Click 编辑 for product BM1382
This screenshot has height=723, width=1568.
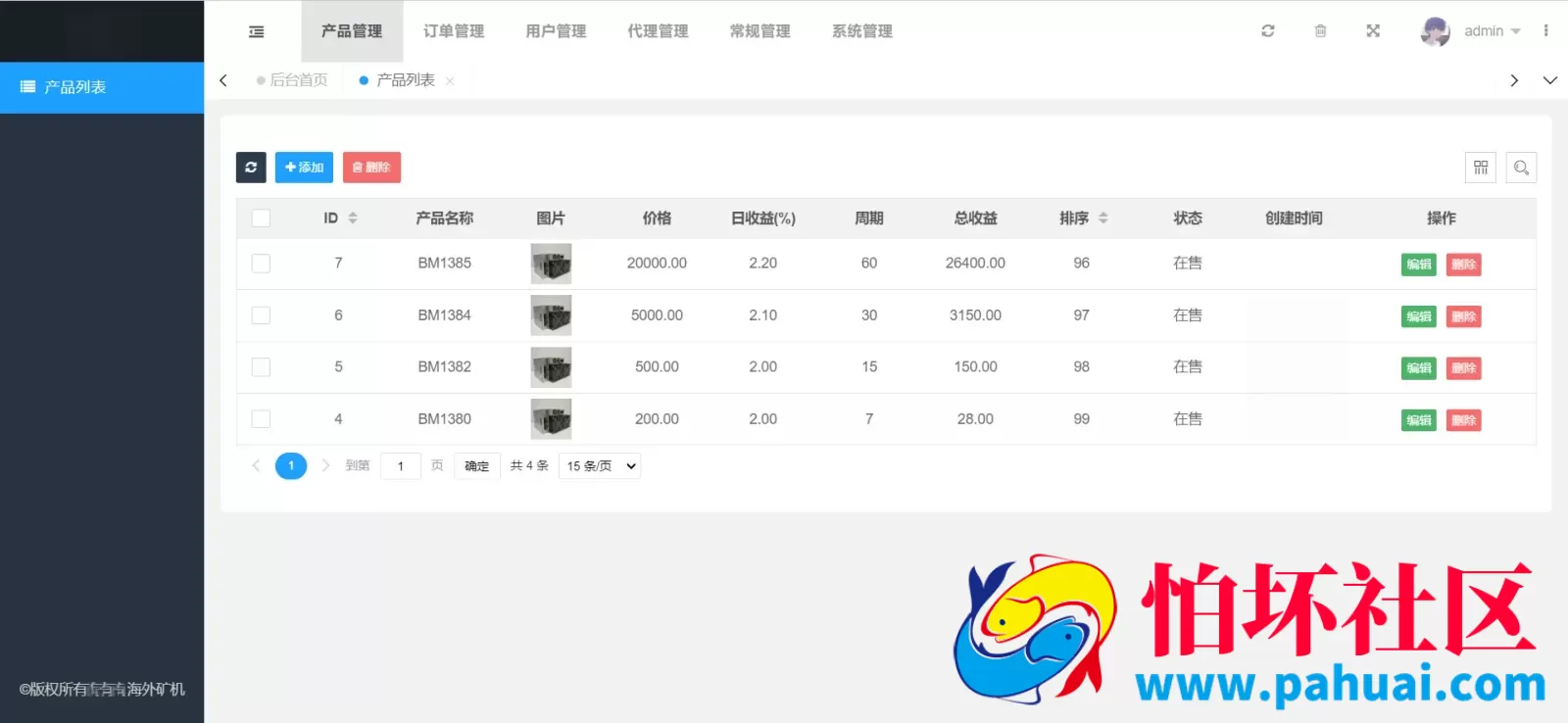tap(1419, 368)
